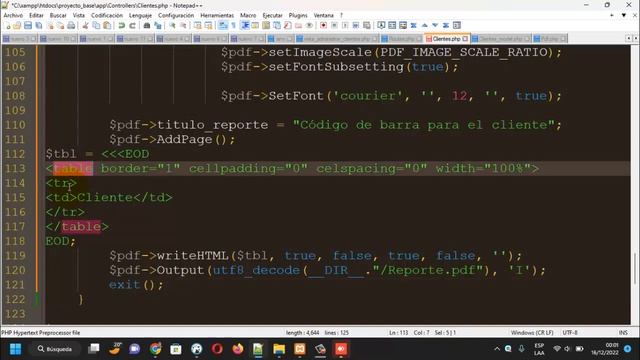640x360 pixels.
Task: Cut the selection using the scissors icon
Action: 85,26
